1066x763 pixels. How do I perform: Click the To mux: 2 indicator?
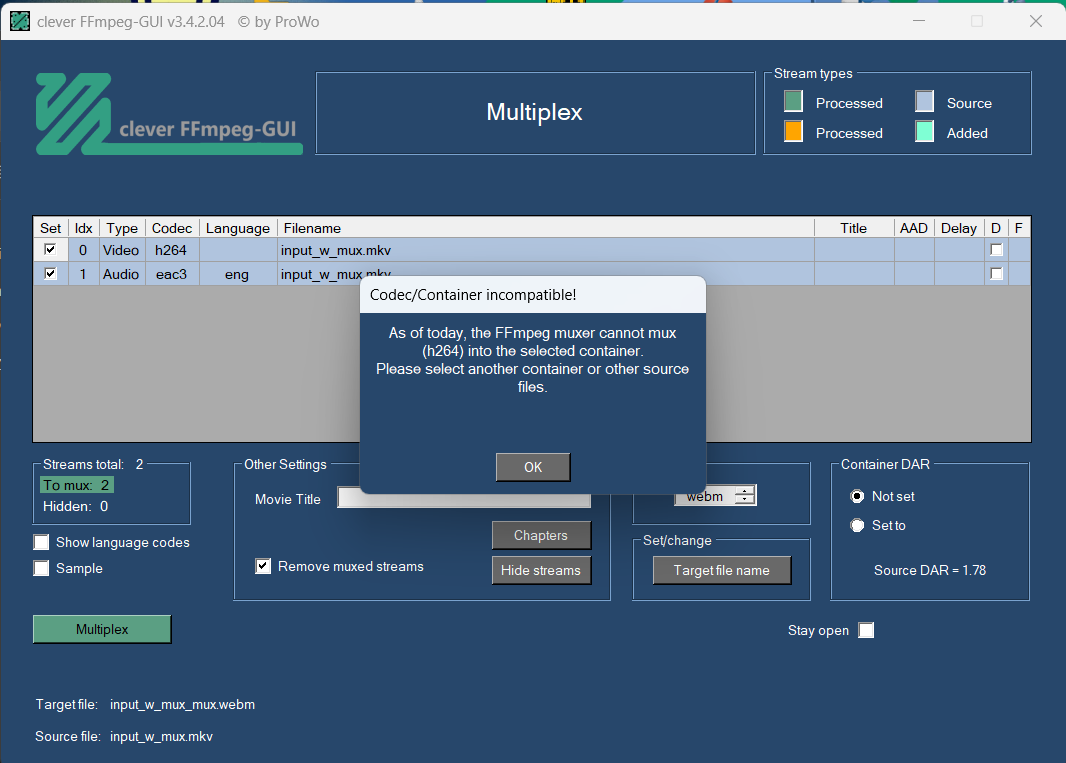[76, 485]
